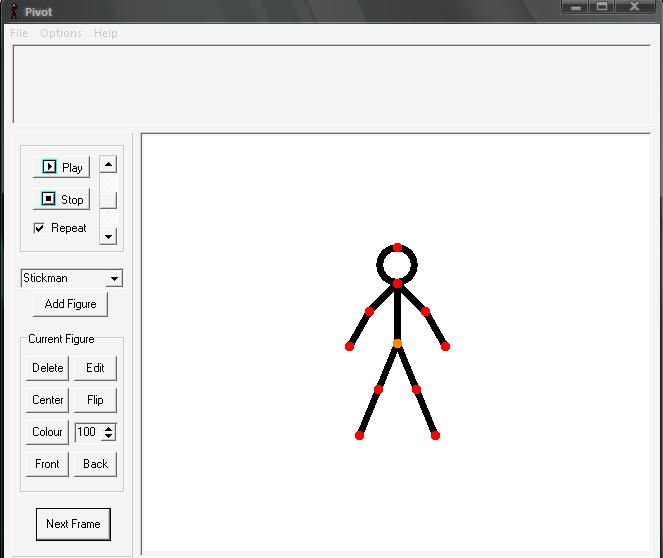The image size is (663, 558).
Task: Select the right knee red handle
Action: 416,389
